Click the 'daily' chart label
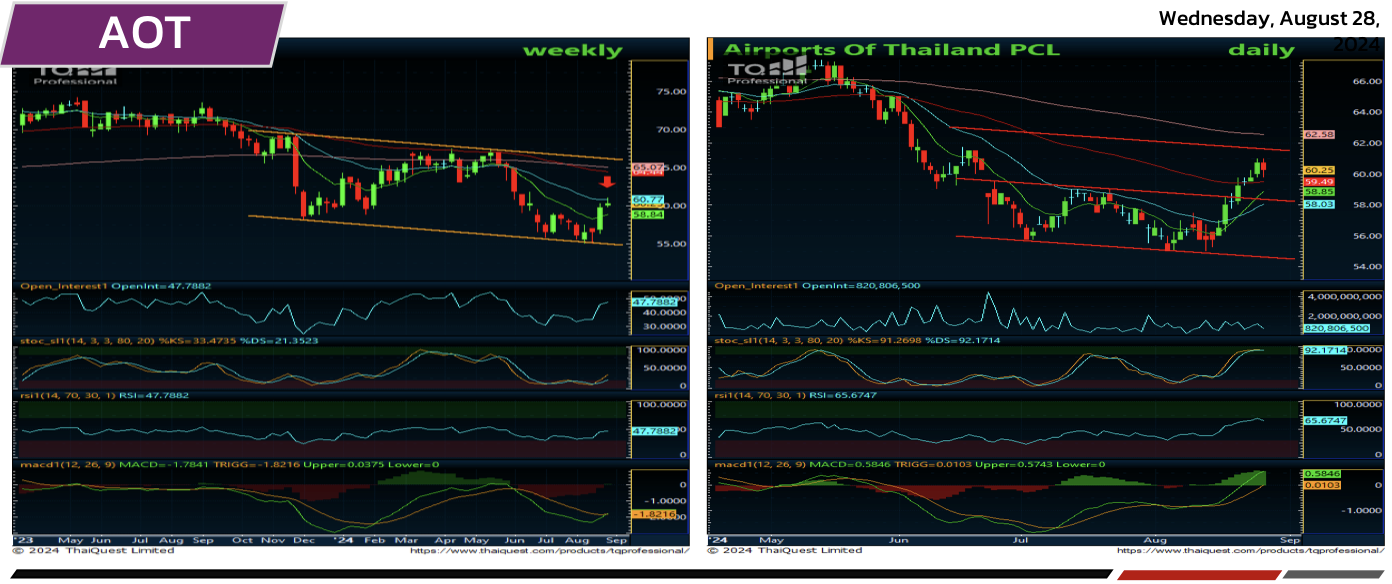 1262,51
